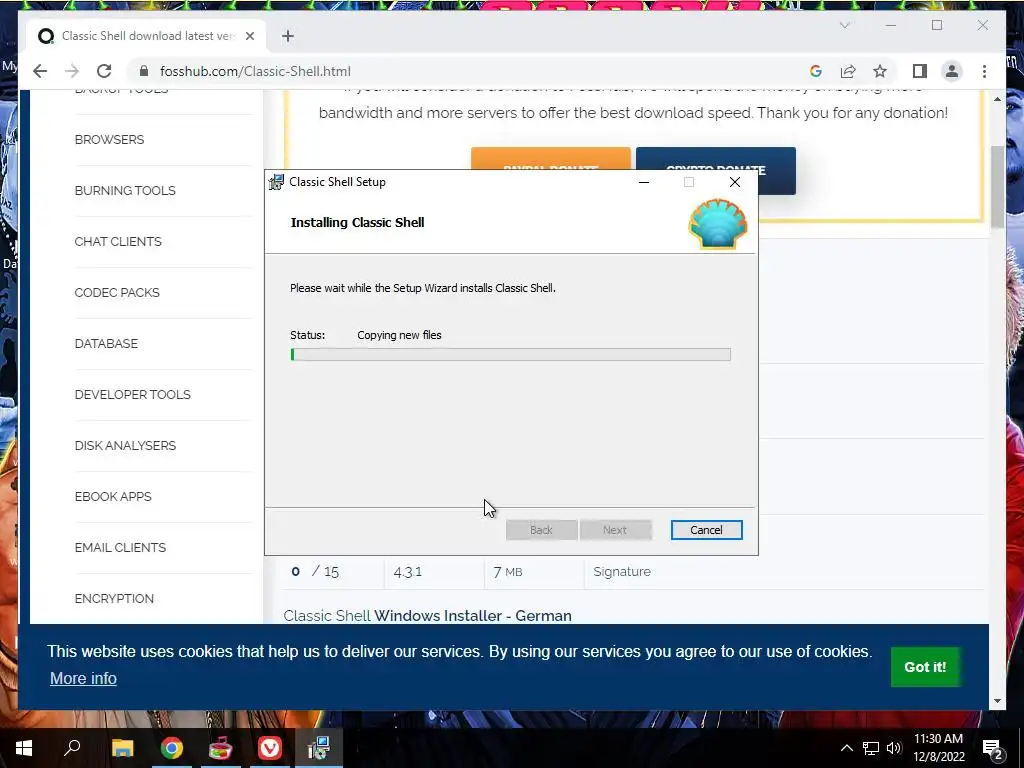Click the Classic Shell logo in setup dialog

coord(717,224)
